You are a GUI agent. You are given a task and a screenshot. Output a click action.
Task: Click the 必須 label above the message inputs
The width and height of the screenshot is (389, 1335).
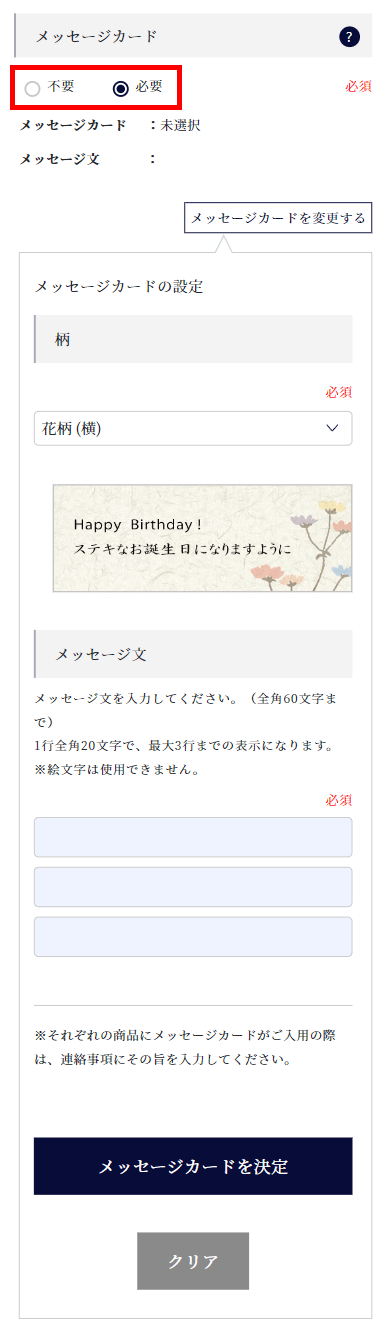339,800
